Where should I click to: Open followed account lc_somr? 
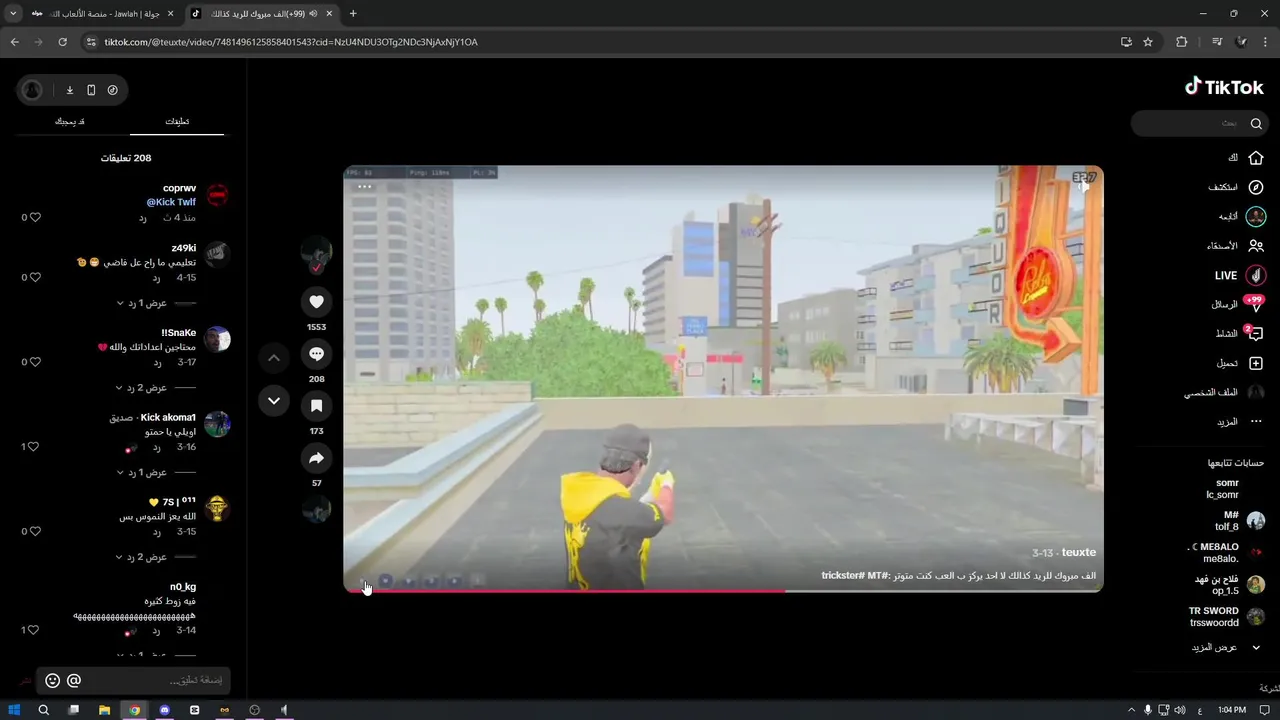tap(1222, 489)
